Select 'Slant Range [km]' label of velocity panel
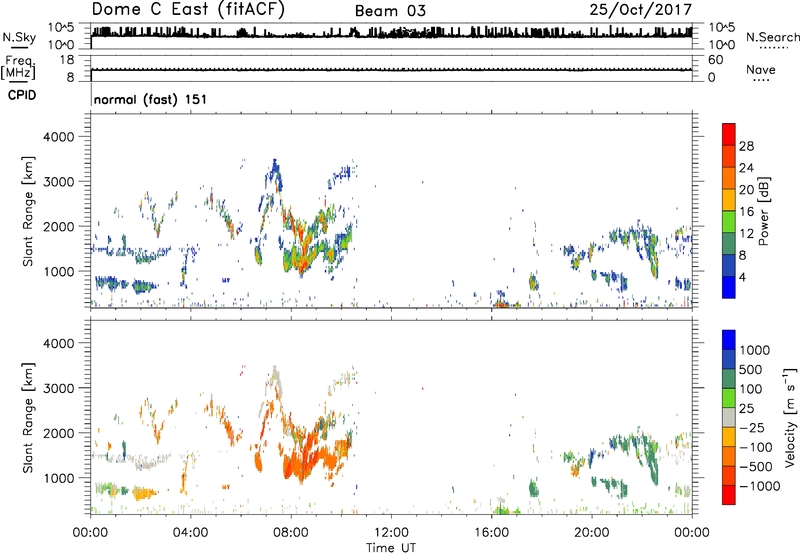 28,417
